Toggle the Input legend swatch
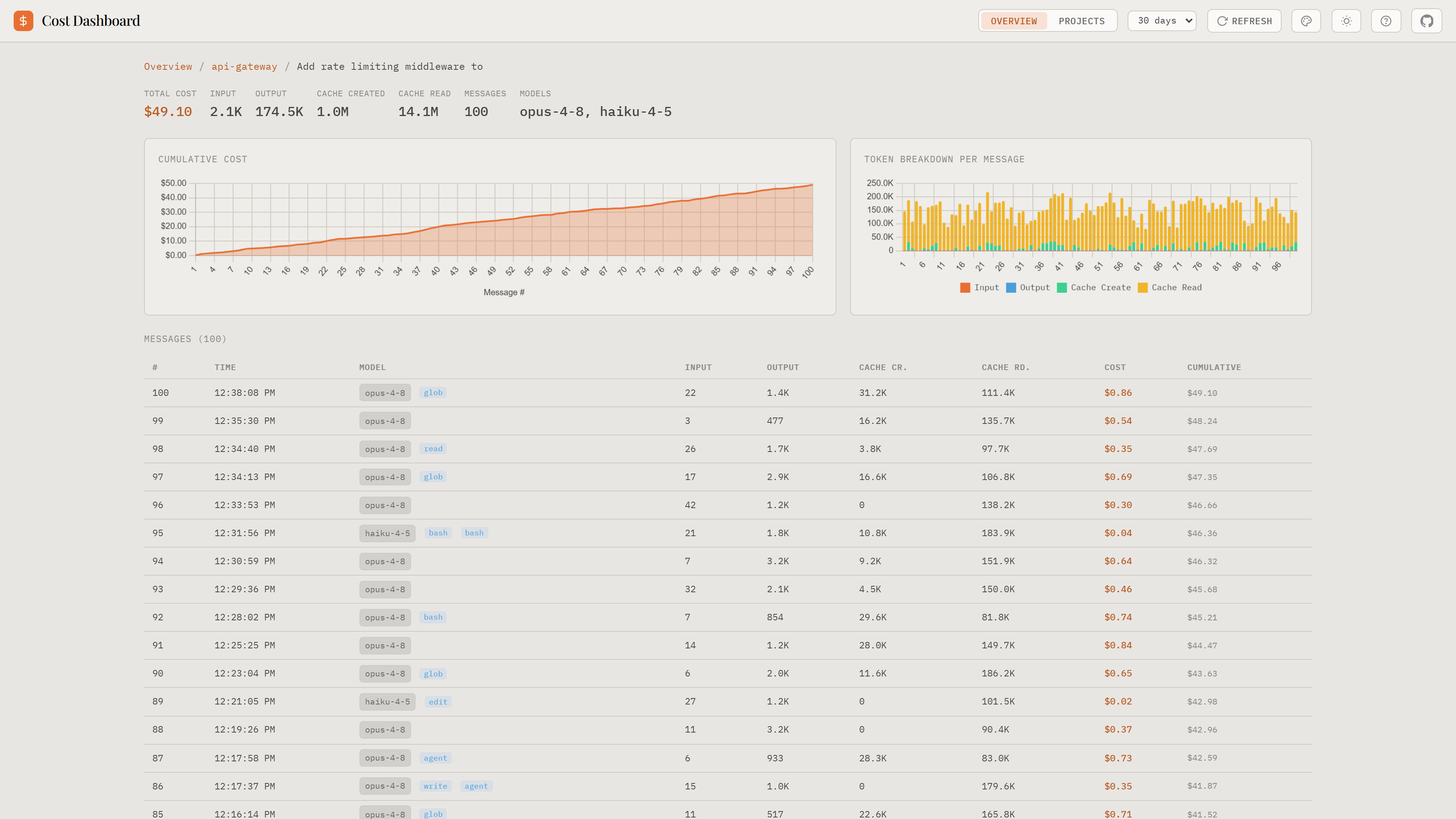The width and height of the screenshot is (1456, 819). [x=965, y=288]
